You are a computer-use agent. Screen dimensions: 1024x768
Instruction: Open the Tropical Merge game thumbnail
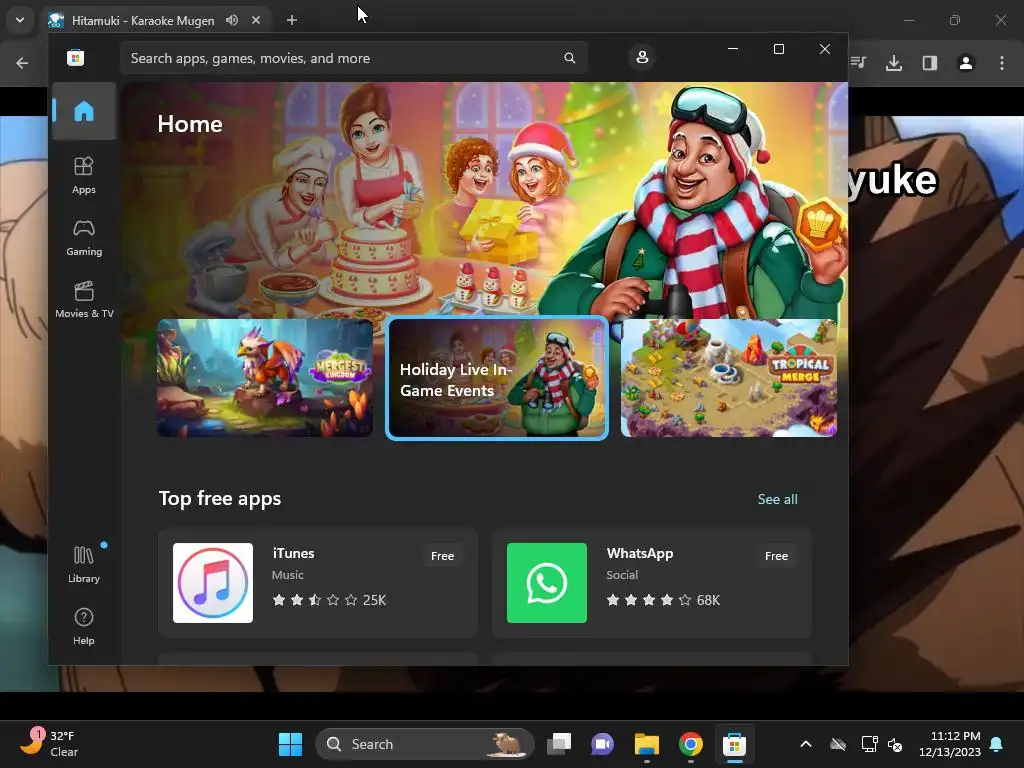coord(729,377)
